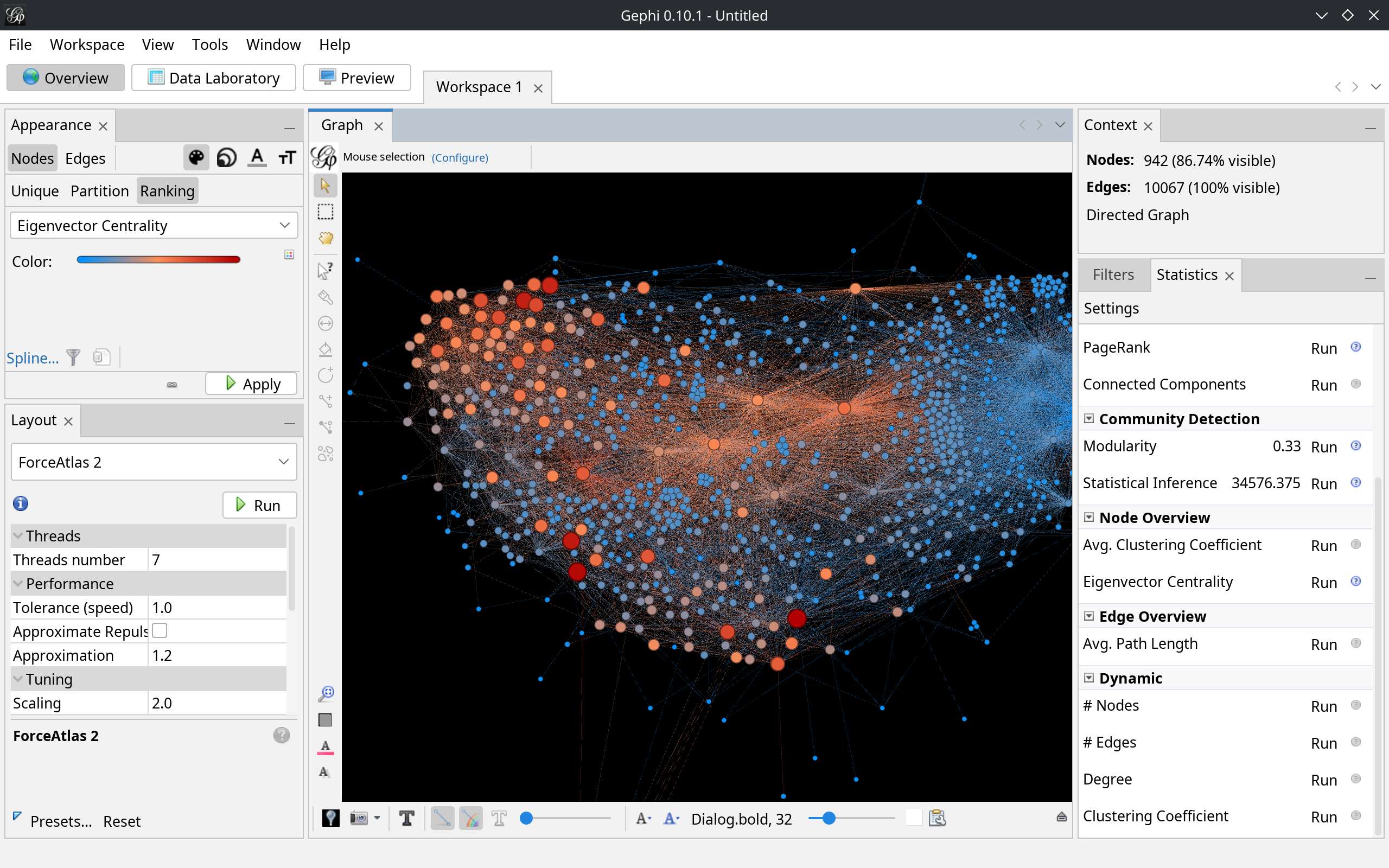Toggle auto apply link icon near Apply
Image resolution: width=1389 pixels, height=868 pixels.
[x=172, y=385]
